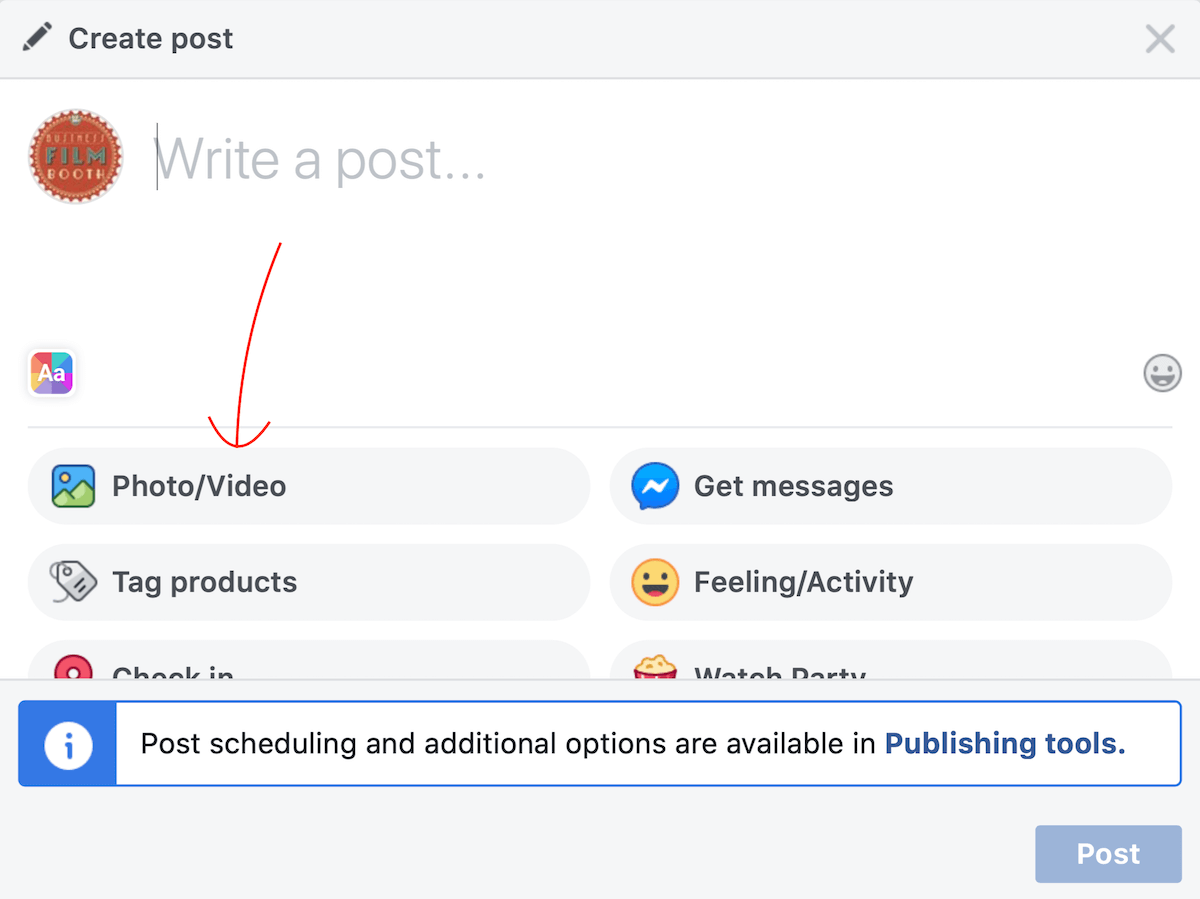Screen dimensions: 1200x899
Task: Choose the Feeling/Activity text label
Action: pos(804,582)
